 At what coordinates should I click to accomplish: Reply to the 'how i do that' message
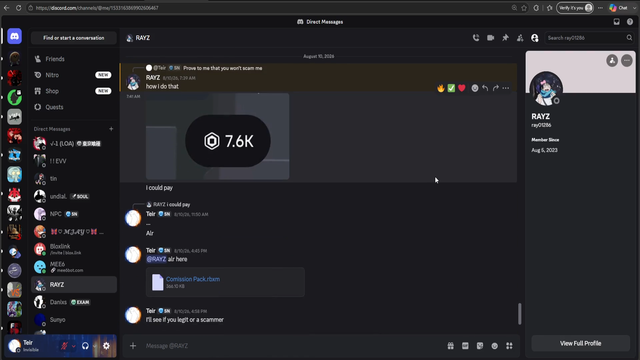(485, 88)
